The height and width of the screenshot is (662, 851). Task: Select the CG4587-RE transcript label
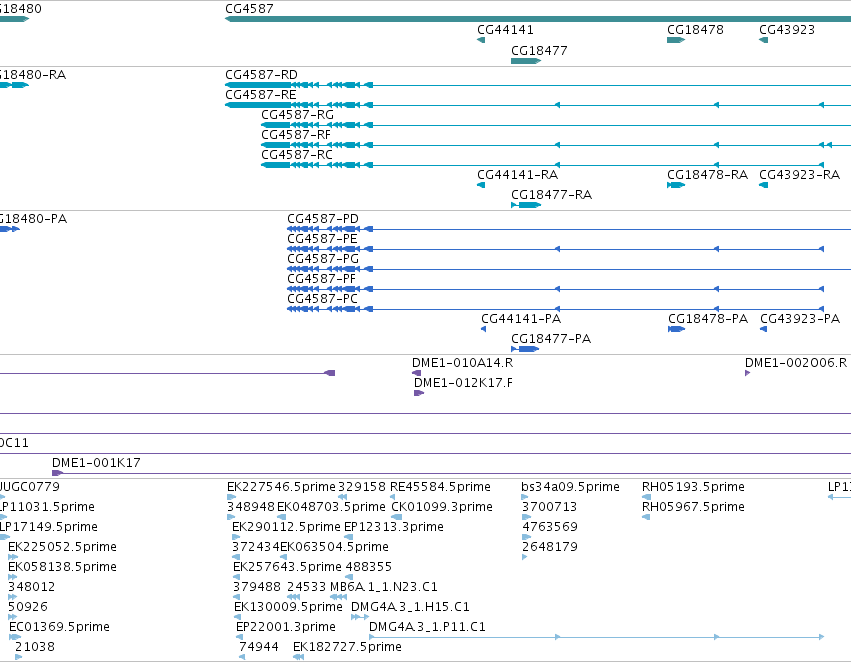[x=261, y=94]
